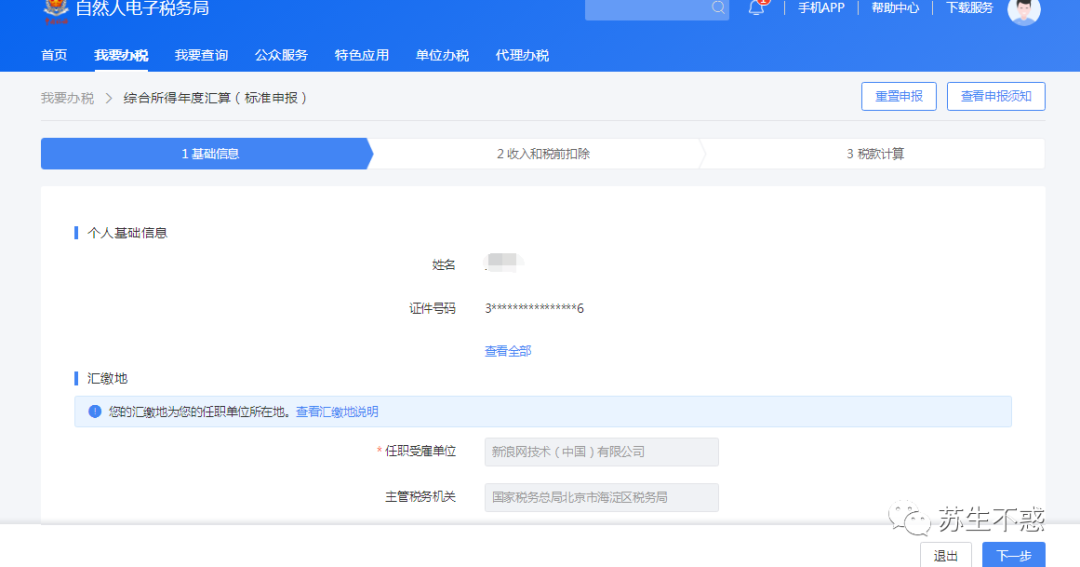Open the user avatar menu

pyautogui.click(x=1024, y=10)
